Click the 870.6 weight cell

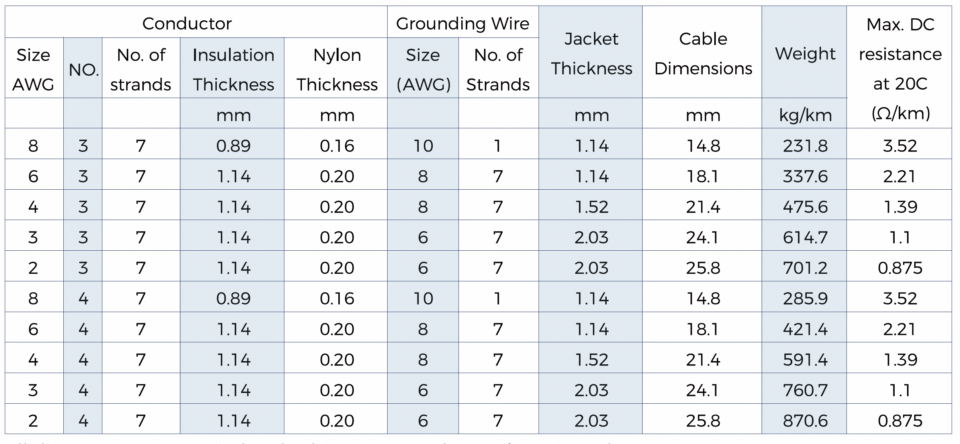(x=804, y=420)
